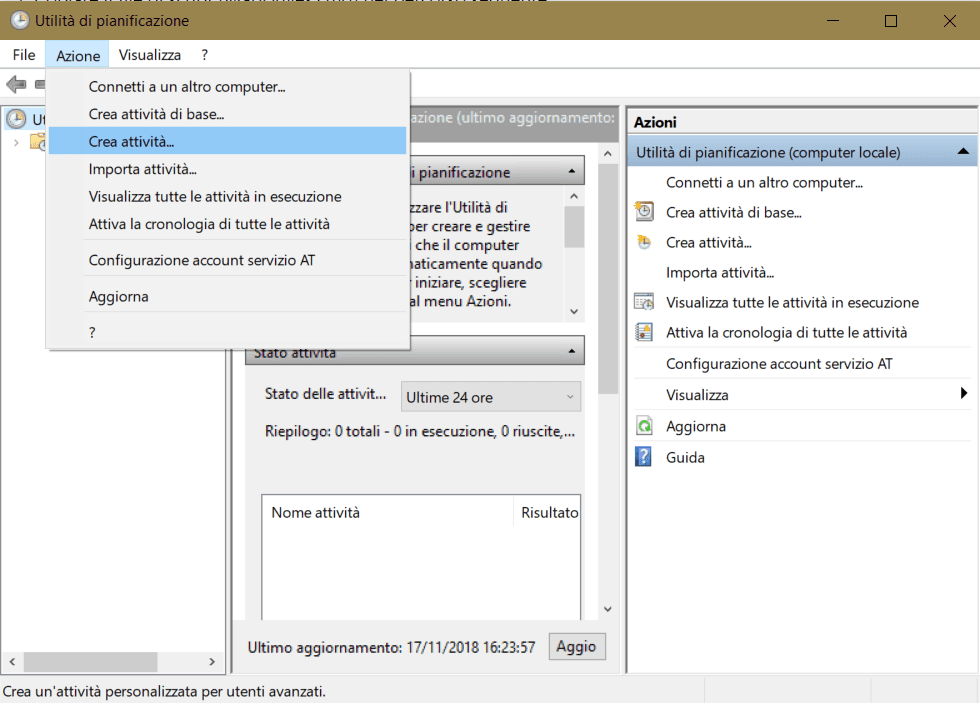Click the Task Scheduler clock icon in title bar
Viewport: 980px width, 703px height.
[x=18, y=20]
